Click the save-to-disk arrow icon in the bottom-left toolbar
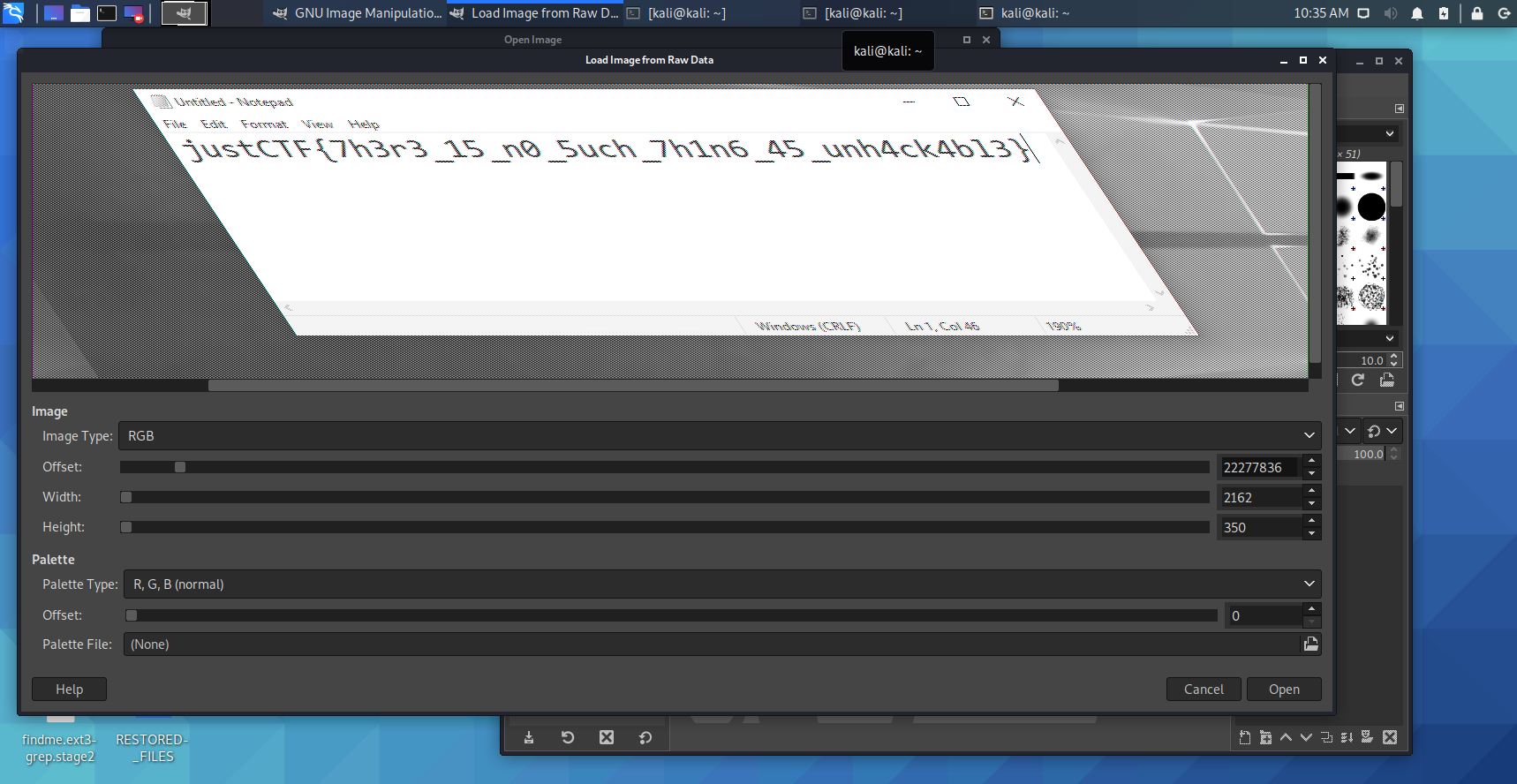The image size is (1517, 784). coord(529,737)
